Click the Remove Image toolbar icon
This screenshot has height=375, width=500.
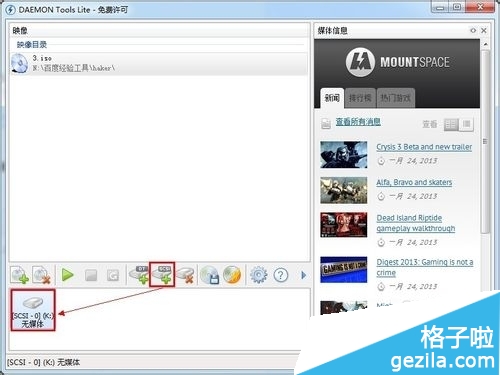41,275
